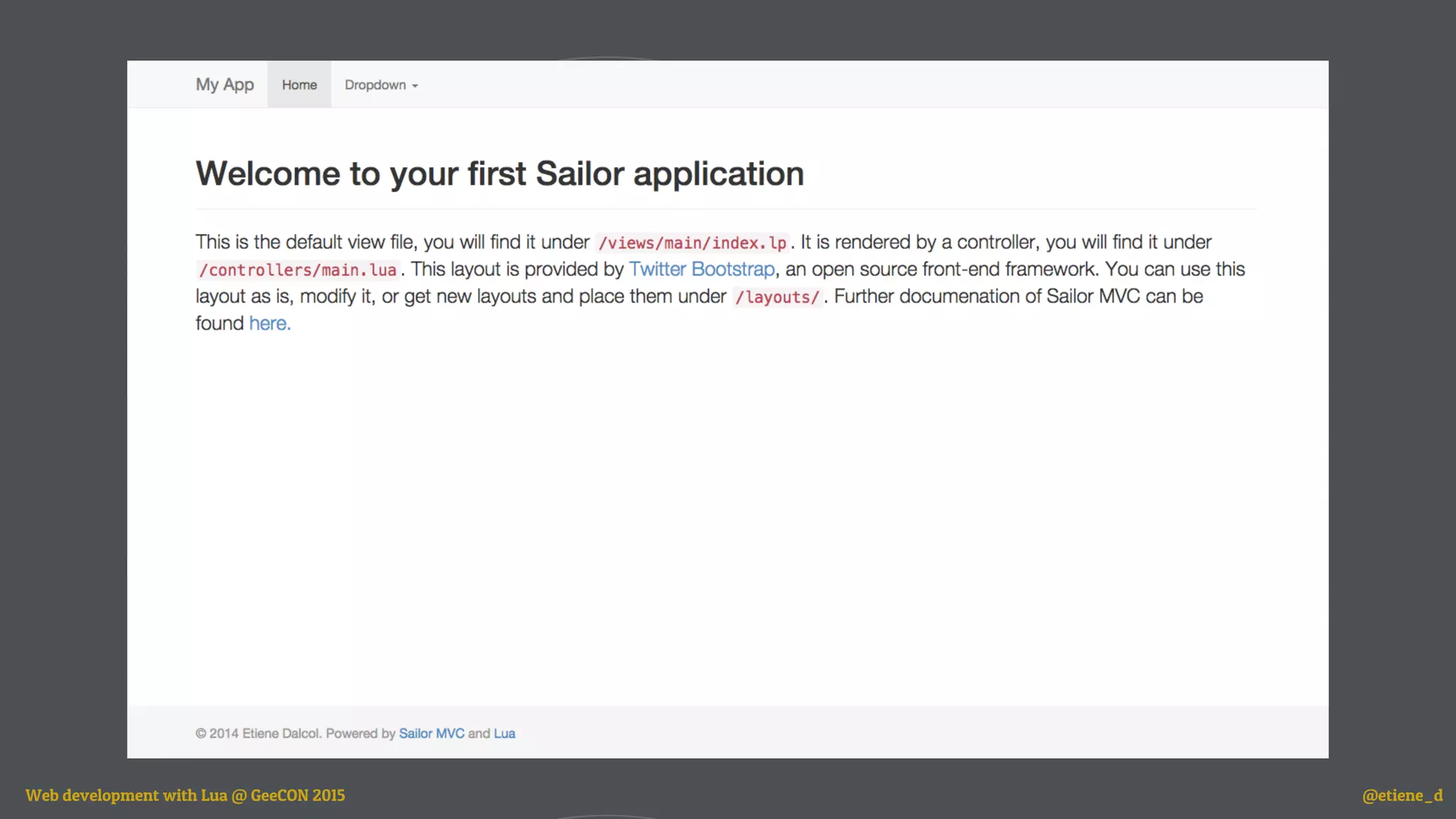
Task: Open the Sailor MVC footer link
Action: 431,734
